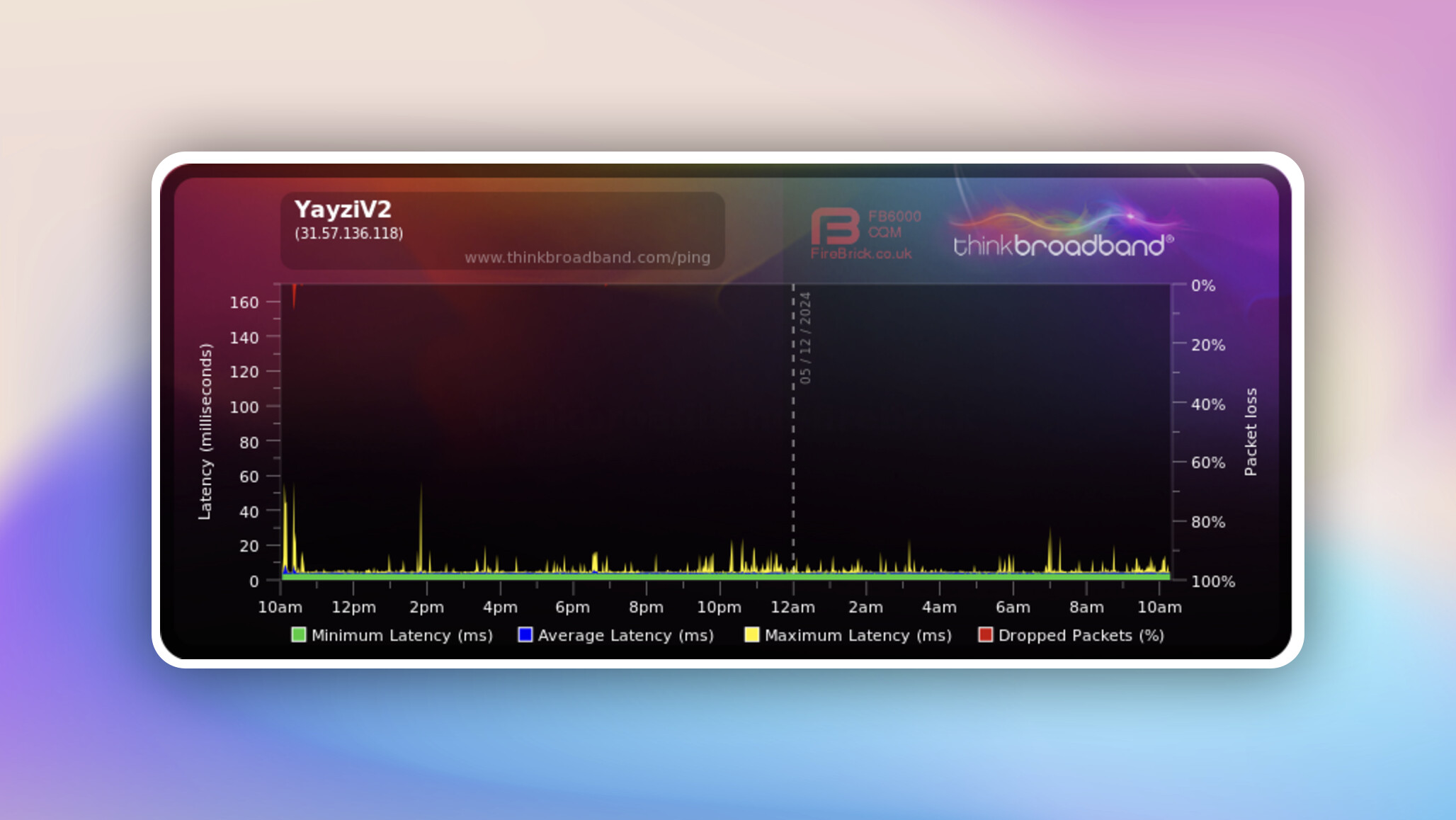
Task: Click the 100 latency axis value
Action: [244, 407]
